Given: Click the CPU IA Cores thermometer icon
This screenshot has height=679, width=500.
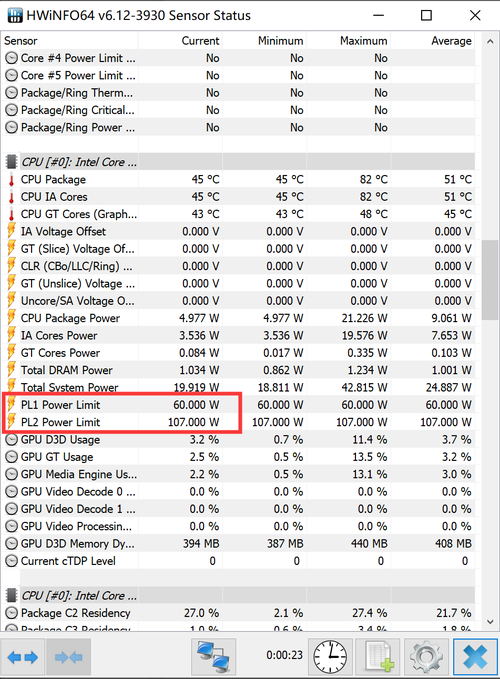Looking at the screenshot, I should point(11,197).
